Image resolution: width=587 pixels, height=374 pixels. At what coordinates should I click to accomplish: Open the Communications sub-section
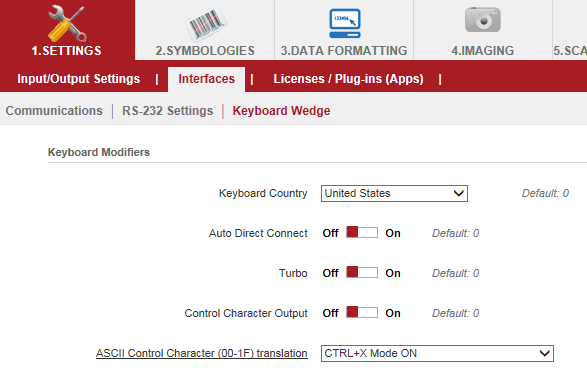(54, 111)
